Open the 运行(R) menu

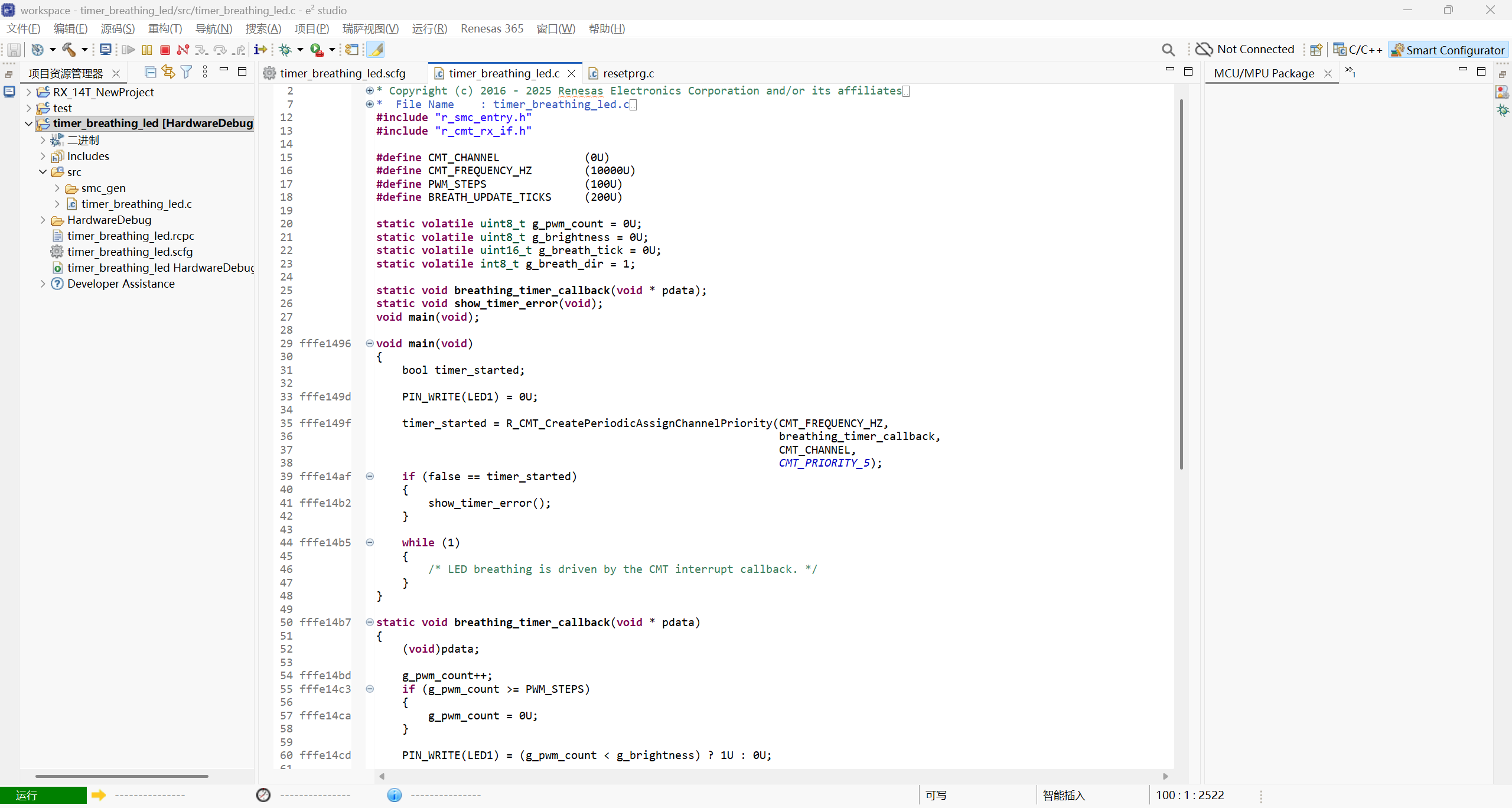(429, 28)
